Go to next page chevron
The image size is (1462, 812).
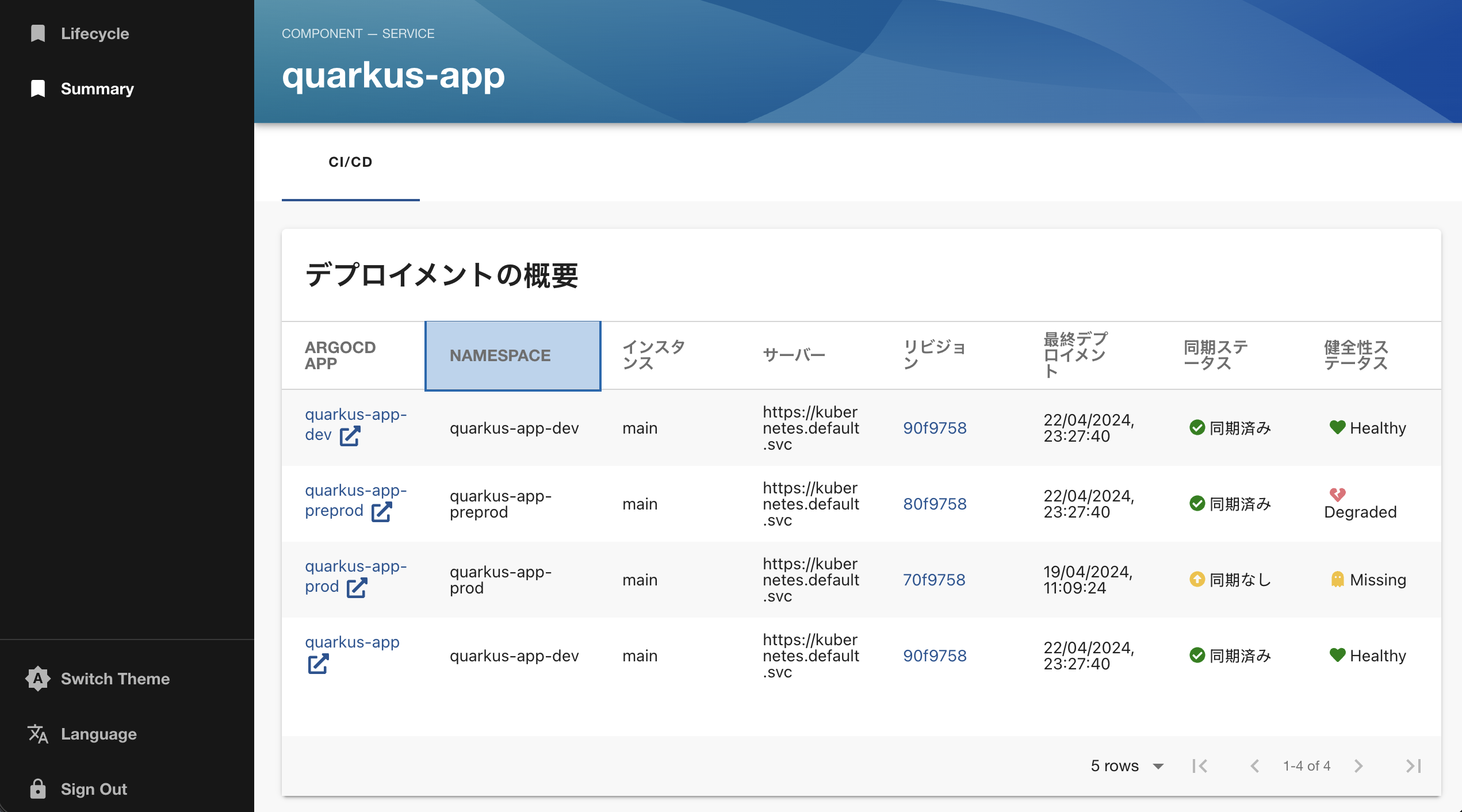[x=1358, y=766]
